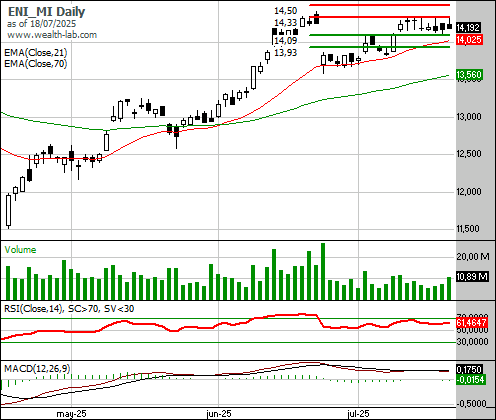Viewport: 496px width, 420px height.
Task: Click the 12,500 price axis label
Action: [469, 154]
